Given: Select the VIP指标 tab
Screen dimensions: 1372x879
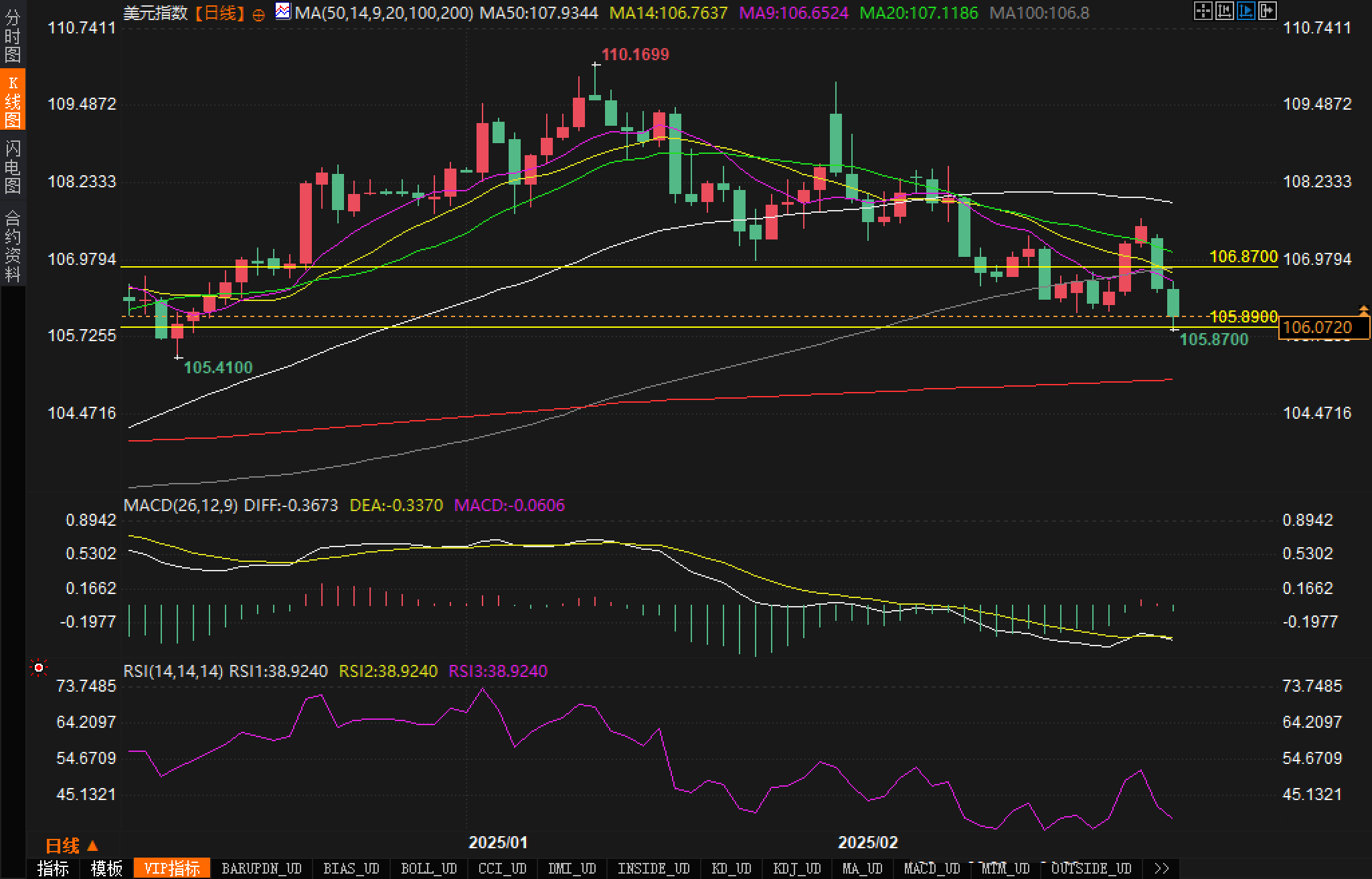Looking at the screenshot, I should 172,868.
